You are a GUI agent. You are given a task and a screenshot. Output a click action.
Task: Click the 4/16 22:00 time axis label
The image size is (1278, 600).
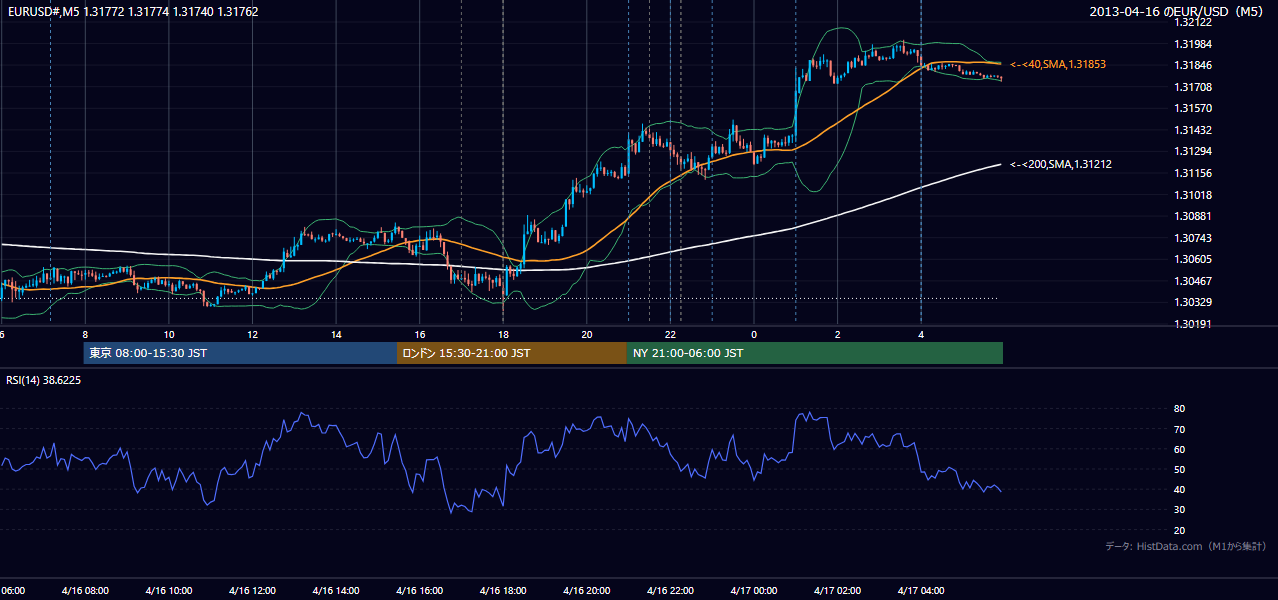(x=670, y=591)
